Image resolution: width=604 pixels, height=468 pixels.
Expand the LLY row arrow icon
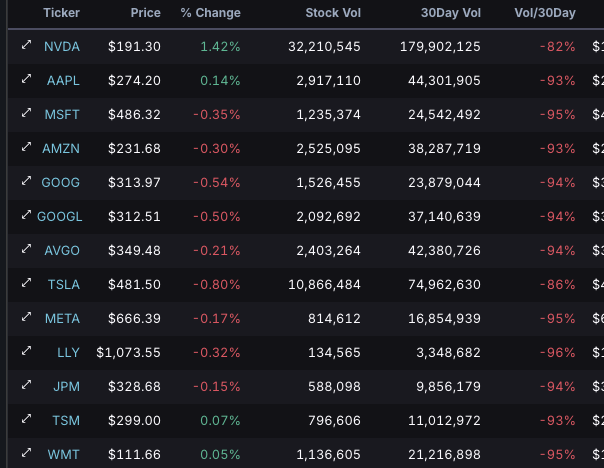pyautogui.click(x=26, y=352)
